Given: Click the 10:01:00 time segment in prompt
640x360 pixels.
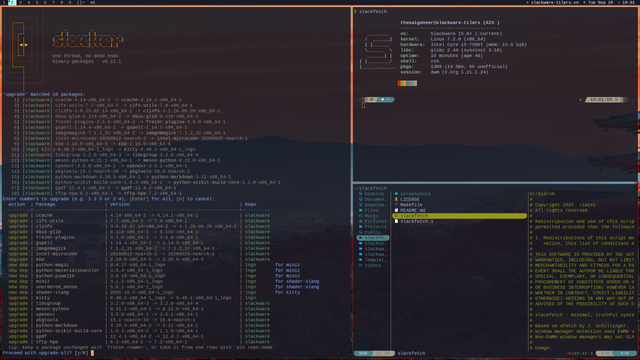Looking at the screenshot, I should (606, 100).
